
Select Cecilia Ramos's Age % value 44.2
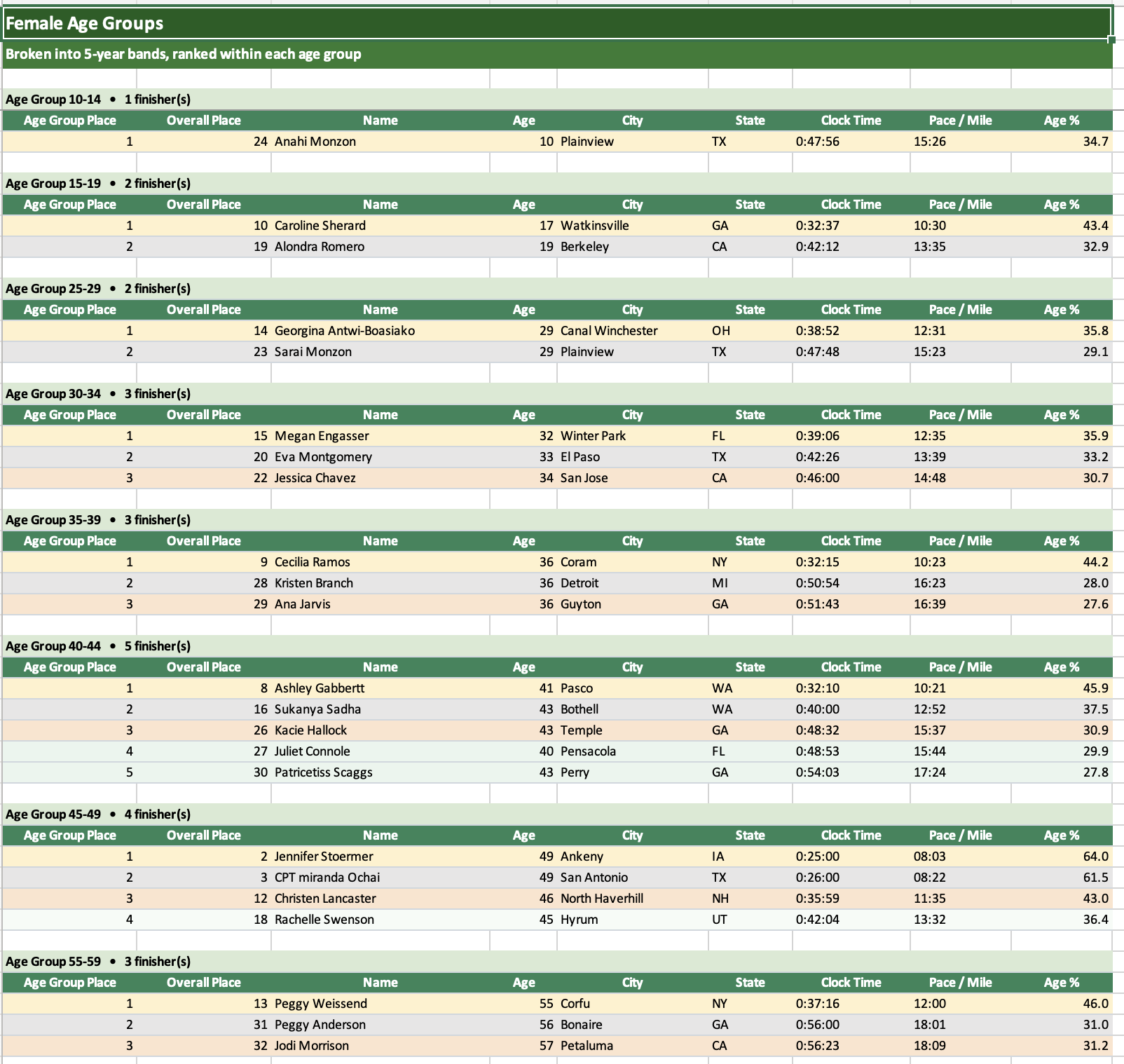(x=1095, y=562)
